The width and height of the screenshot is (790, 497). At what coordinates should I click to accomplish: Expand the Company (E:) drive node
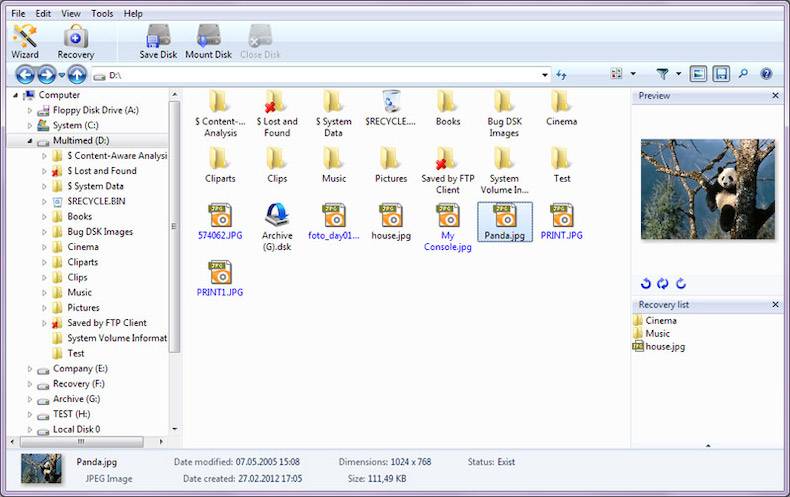point(30,369)
